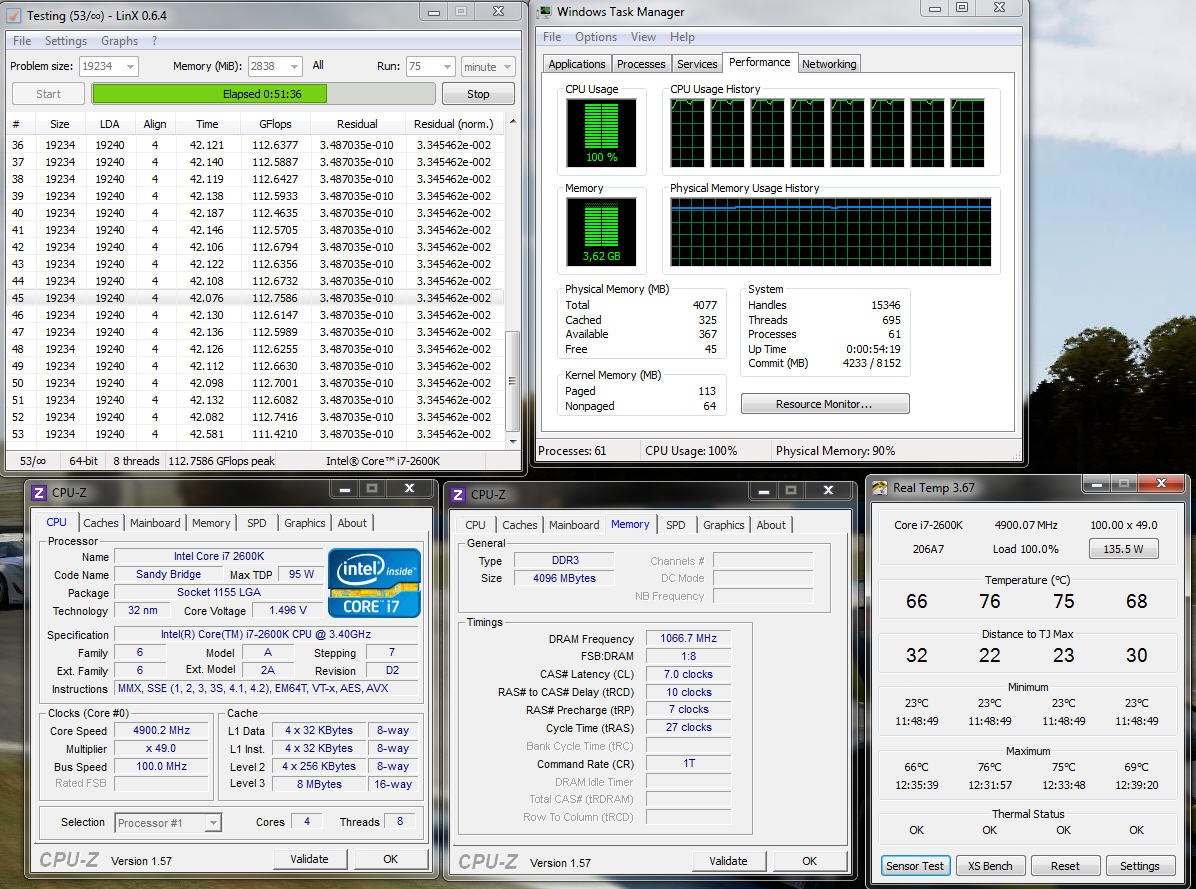
Task: Open the Processes tab in Task Manager
Action: pos(641,64)
